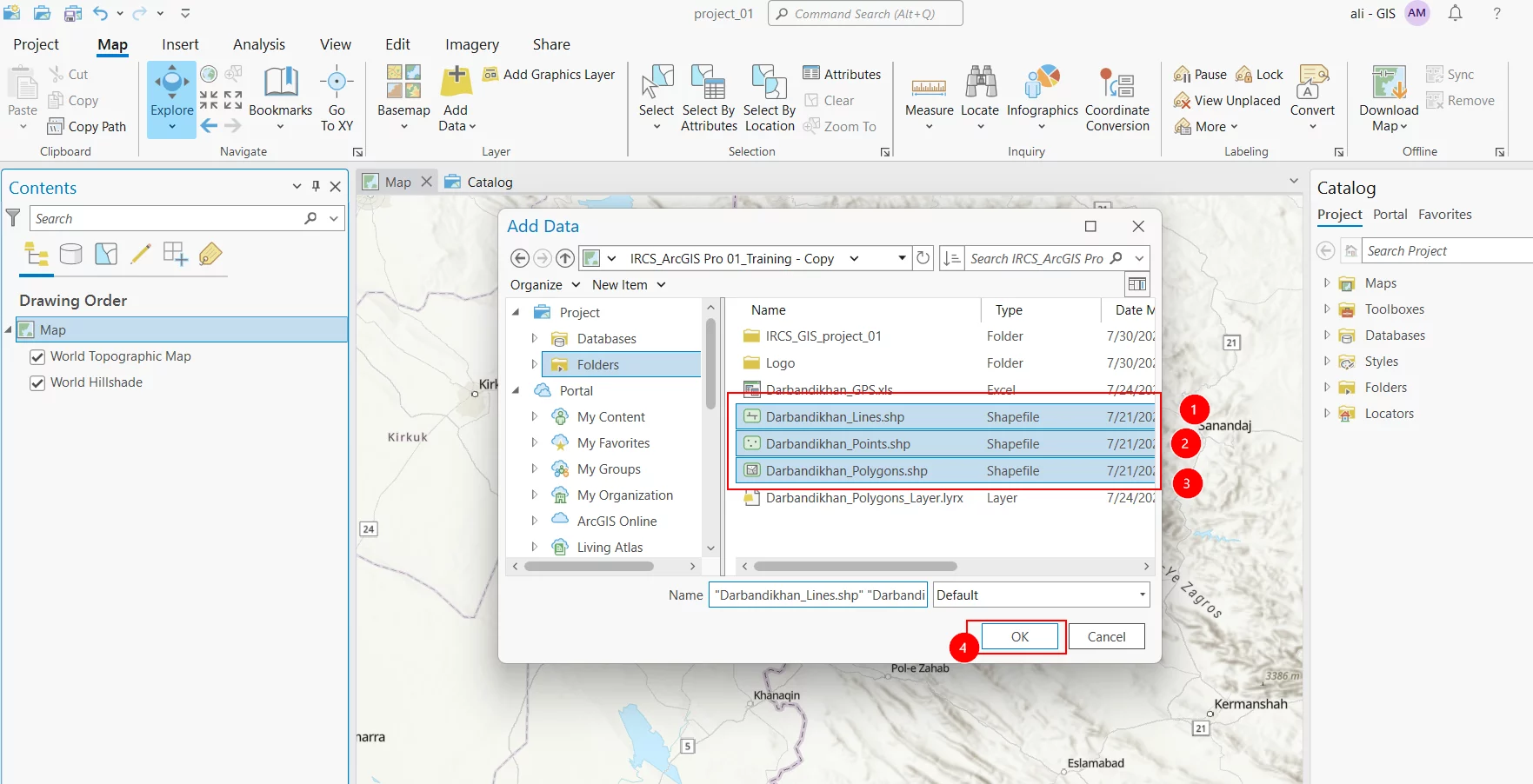The height and width of the screenshot is (784, 1533).
Task: Switch to the Imagery tab
Action: click(472, 44)
